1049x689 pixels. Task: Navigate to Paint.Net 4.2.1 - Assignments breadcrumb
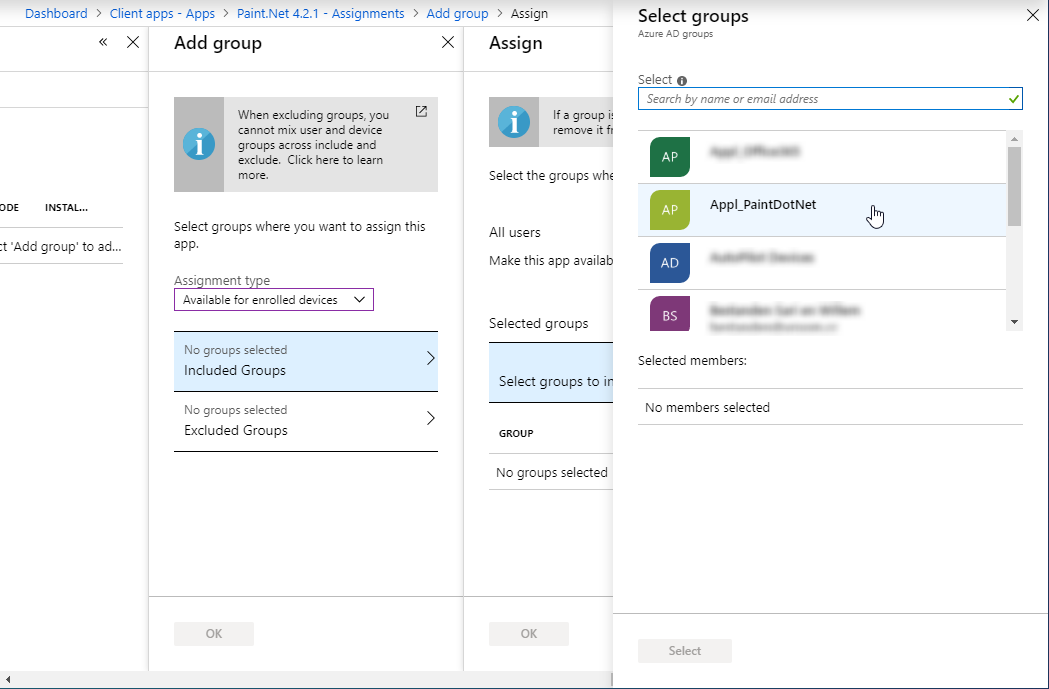(320, 14)
